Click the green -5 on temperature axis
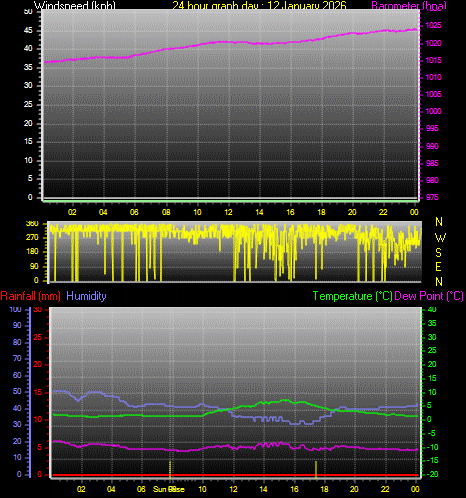 tap(431, 433)
